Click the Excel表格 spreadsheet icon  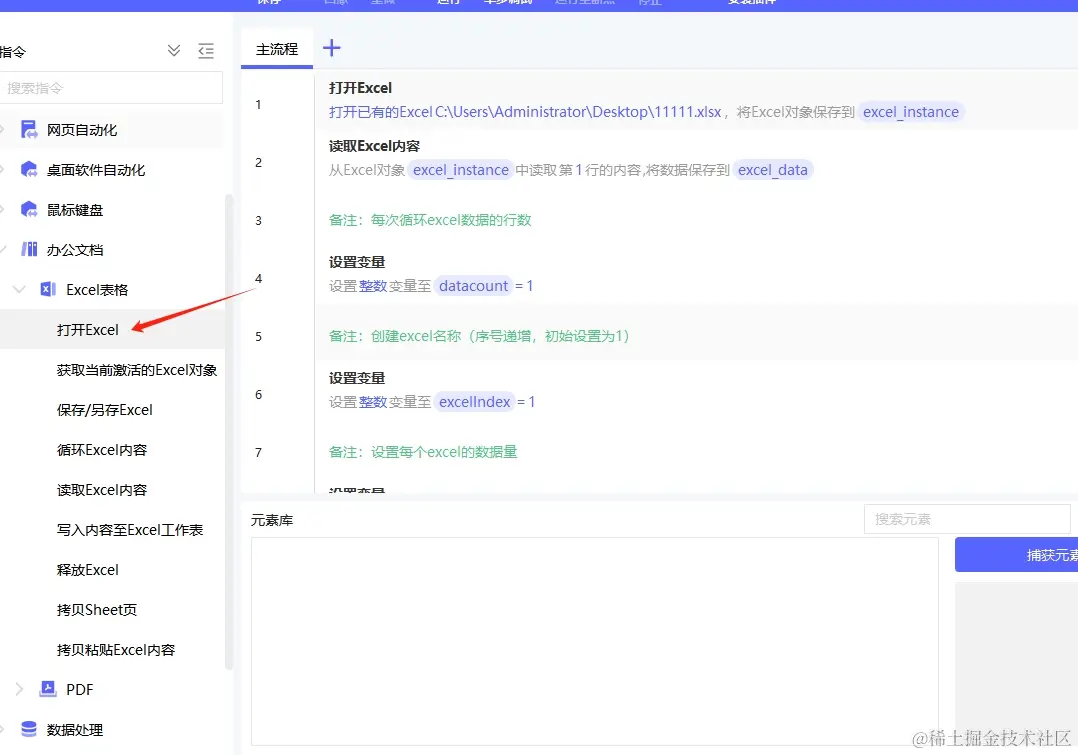(47, 289)
